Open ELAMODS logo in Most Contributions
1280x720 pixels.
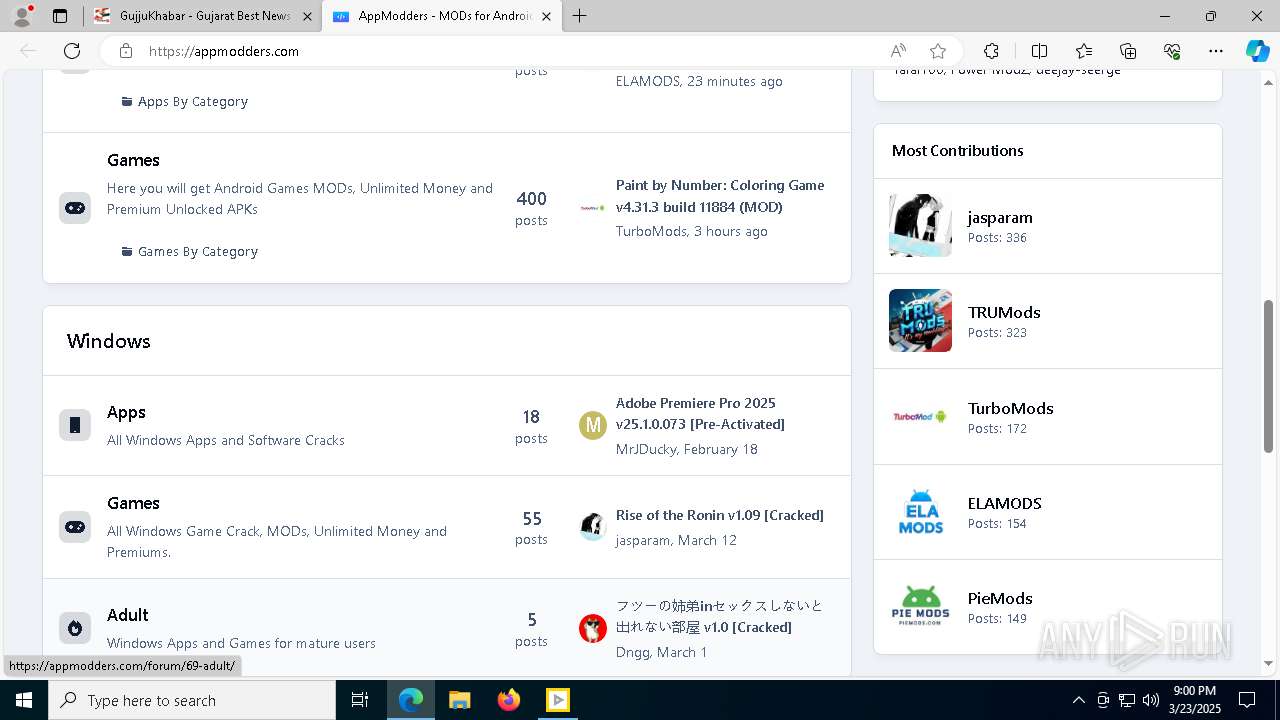[x=920, y=512]
